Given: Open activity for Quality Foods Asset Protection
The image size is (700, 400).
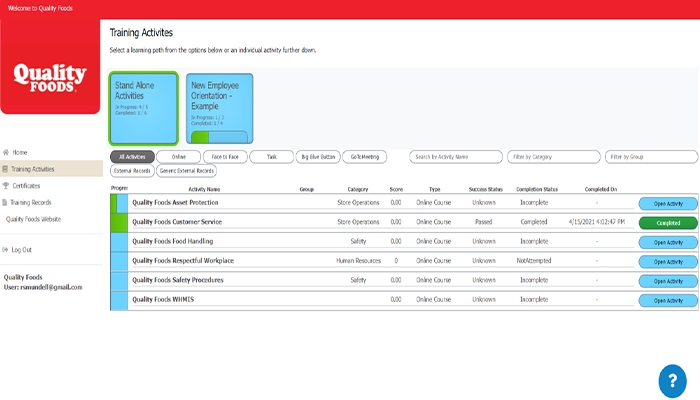Looking at the screenshot, I should (x=667, y=204).
